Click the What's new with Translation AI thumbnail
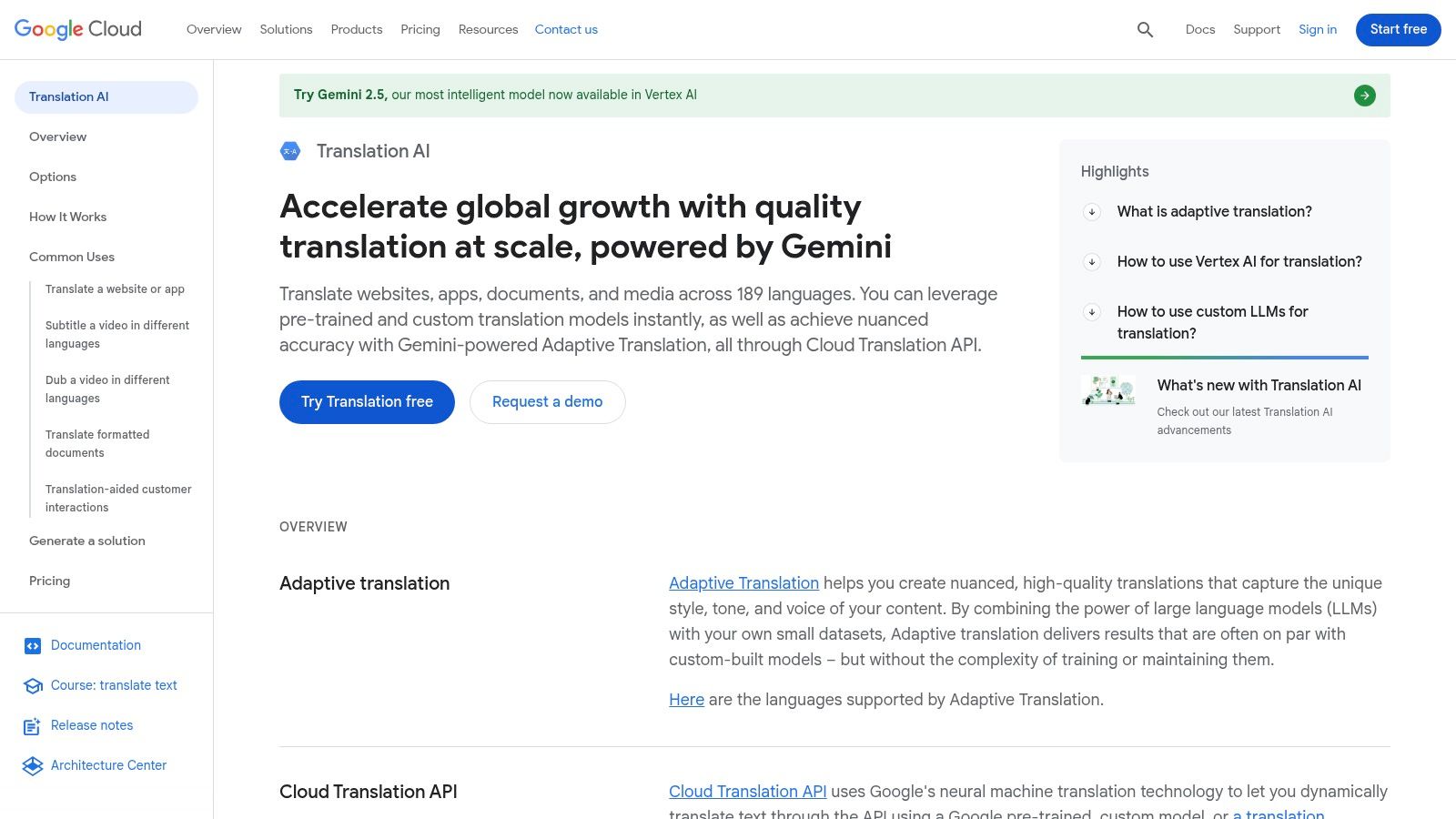The image size is (1456, 819). pos(1107,390)
